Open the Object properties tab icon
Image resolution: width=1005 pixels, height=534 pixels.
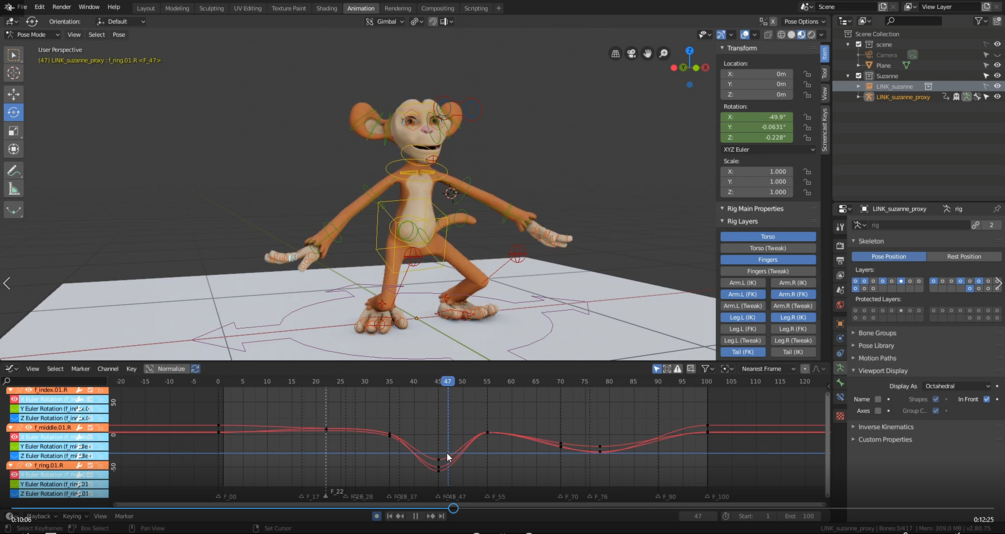(x=840, y=323)
